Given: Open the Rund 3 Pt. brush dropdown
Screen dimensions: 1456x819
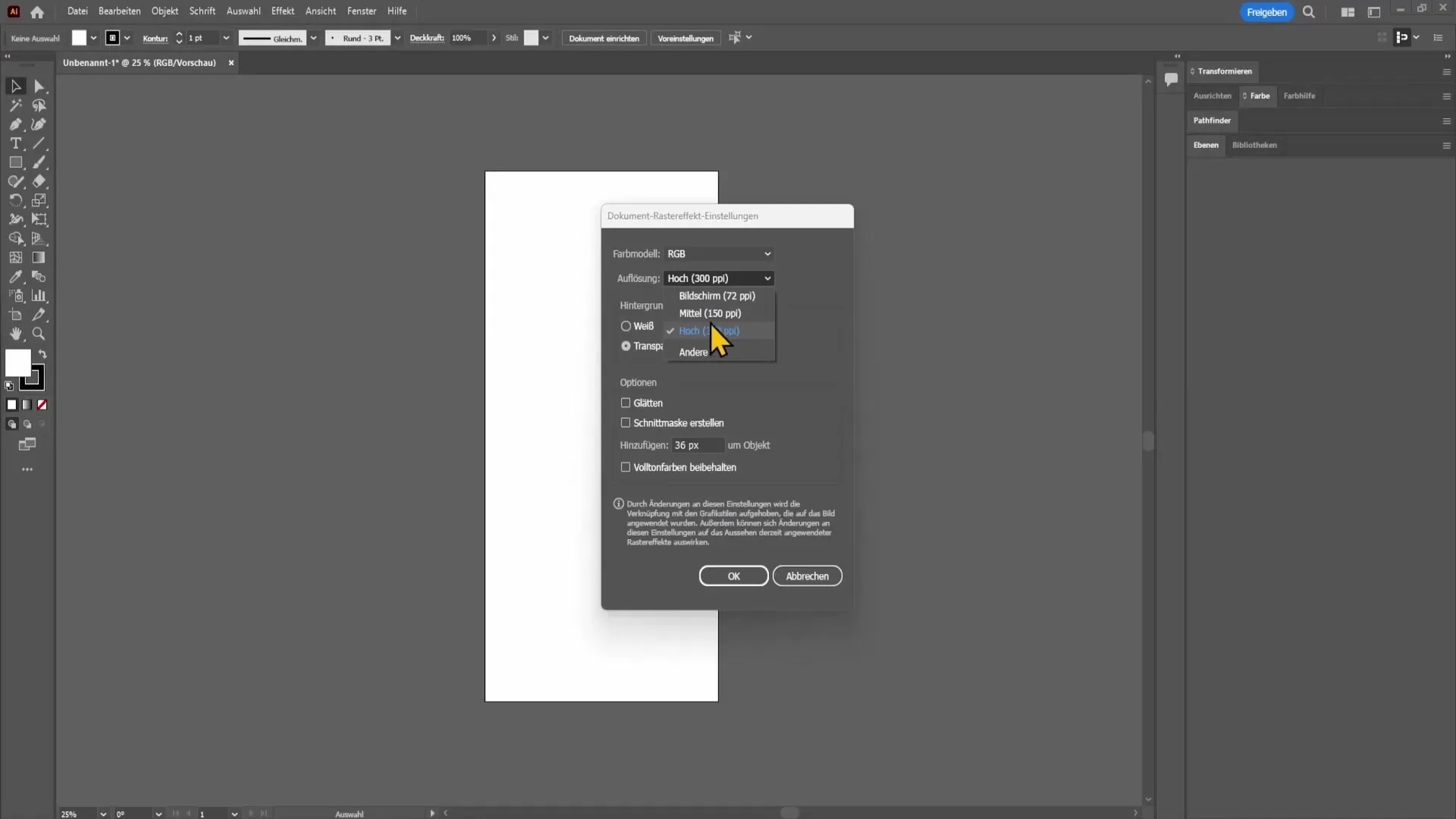Looking at the screenshot, I should click(397, 38).
